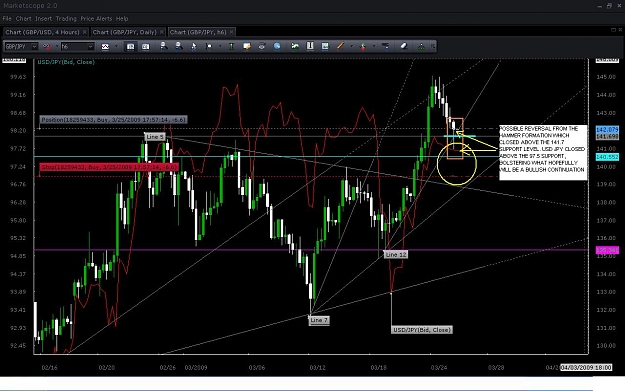Click the 145.00 price axis value
This screenshot has height=391, width=625.
pyautogui.click(x=606, y=77)
